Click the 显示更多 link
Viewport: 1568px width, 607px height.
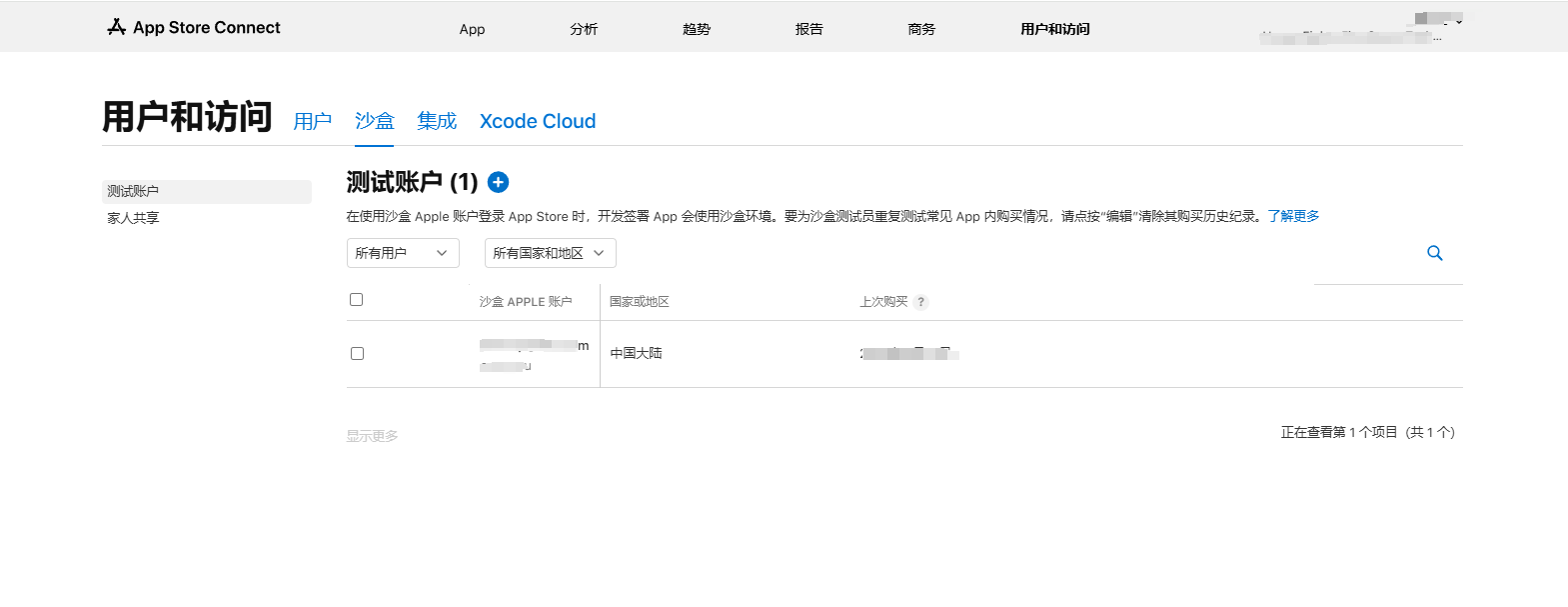[x=372, y=436]
